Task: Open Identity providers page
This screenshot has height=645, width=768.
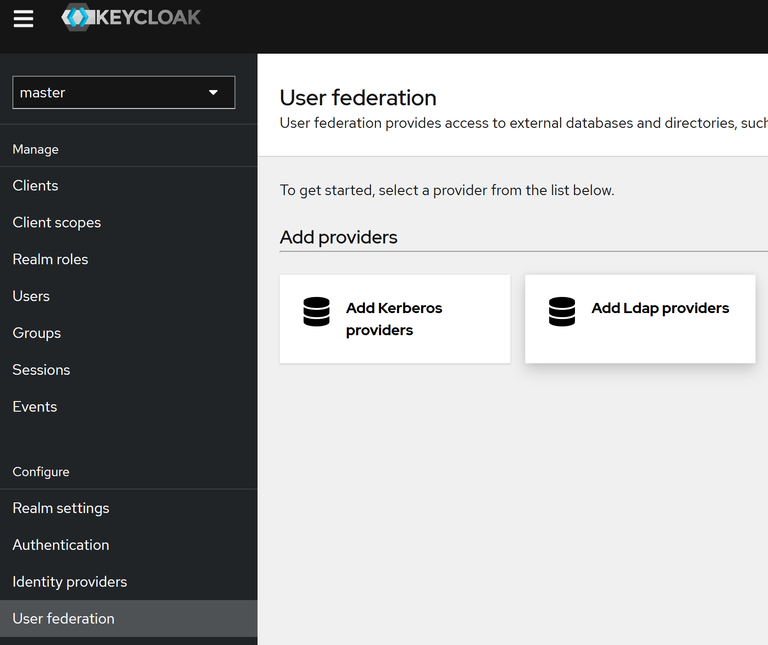Action: (x=128, y=582)
